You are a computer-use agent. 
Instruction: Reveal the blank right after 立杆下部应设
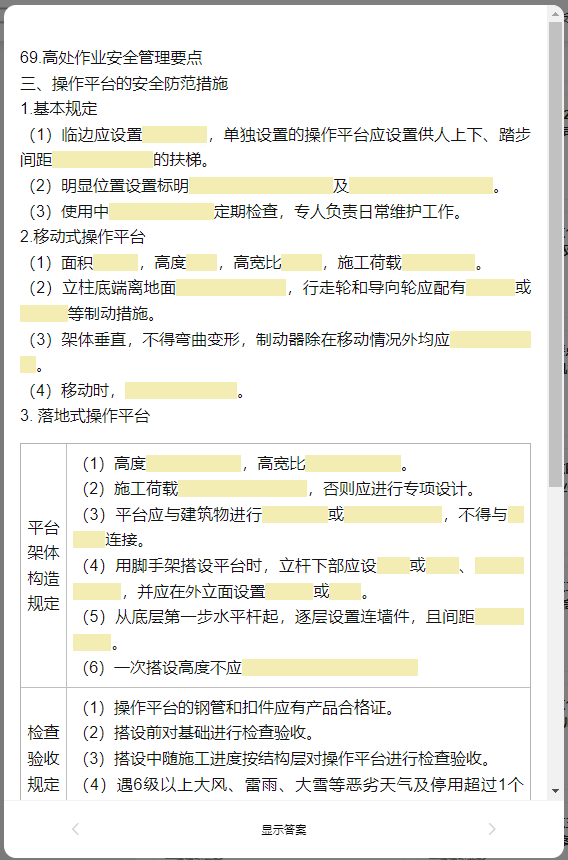click(393, 565)
